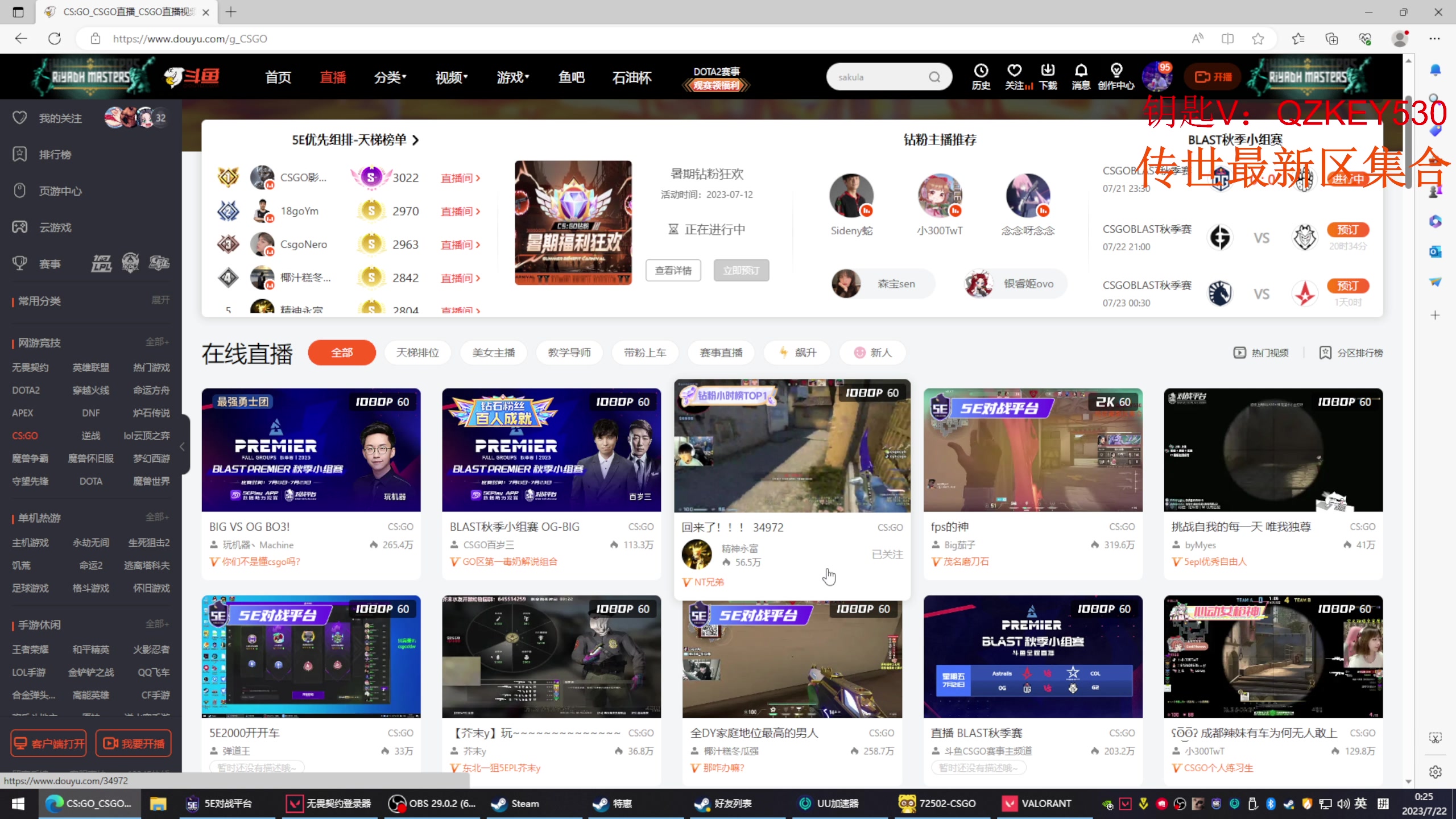Screen dimensions: 1456x819
Task: Expand 网游竞技 全部+ list
Action: click(158, 342)
